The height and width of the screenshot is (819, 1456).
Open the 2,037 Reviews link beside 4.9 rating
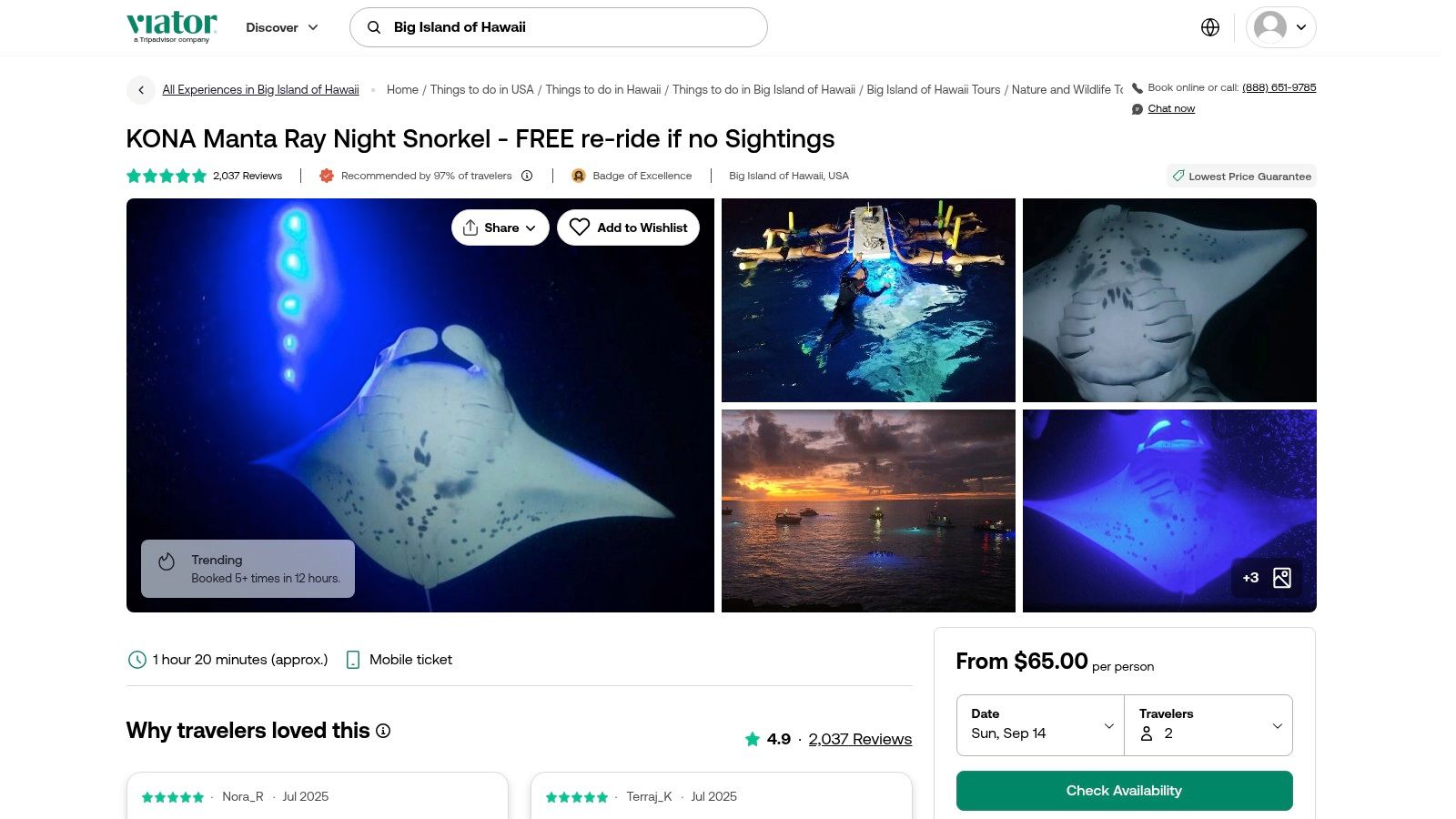tap(860, 739)
